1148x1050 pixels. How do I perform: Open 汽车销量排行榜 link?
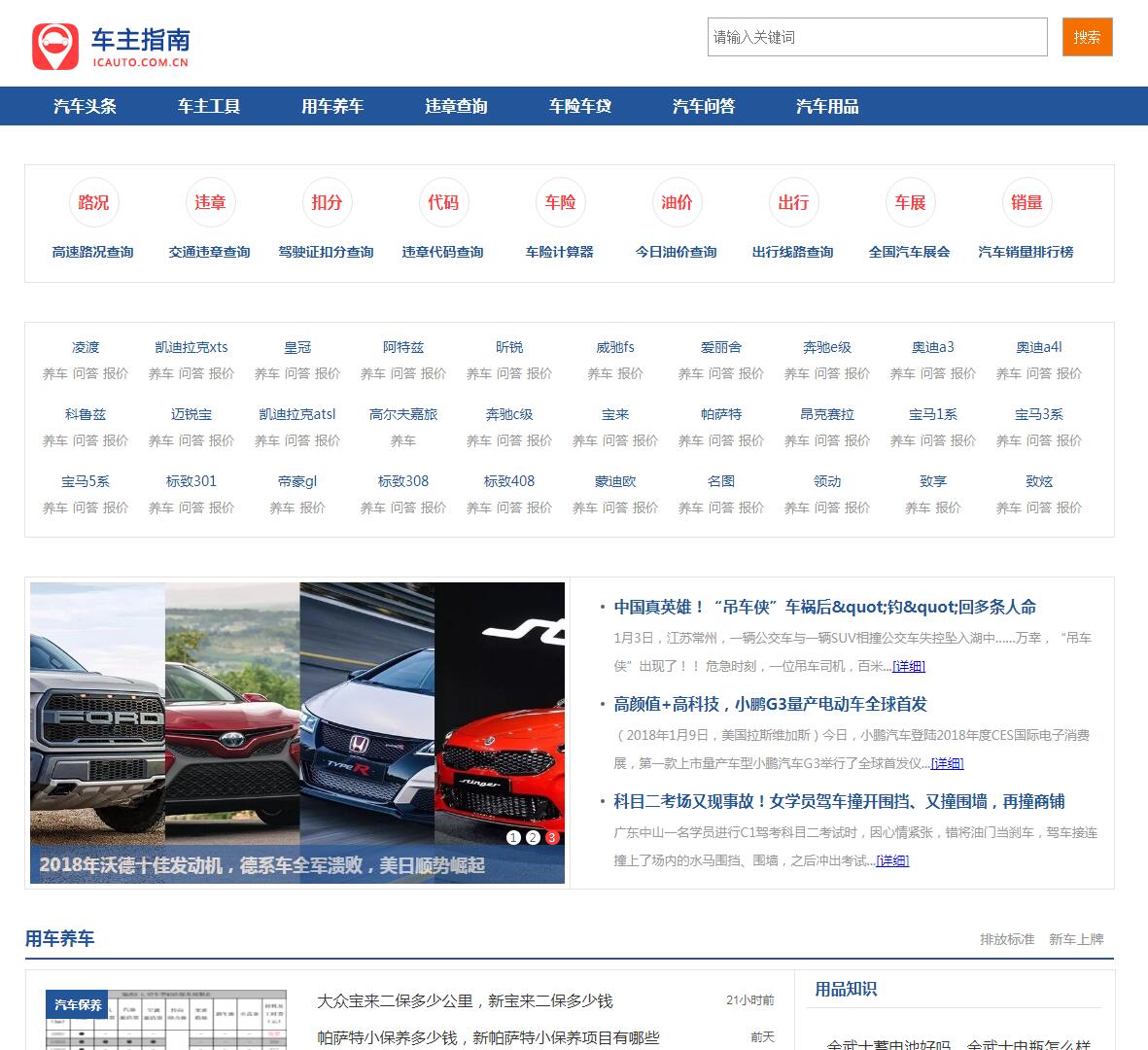pyautogui.click(x=1026, y=252)
